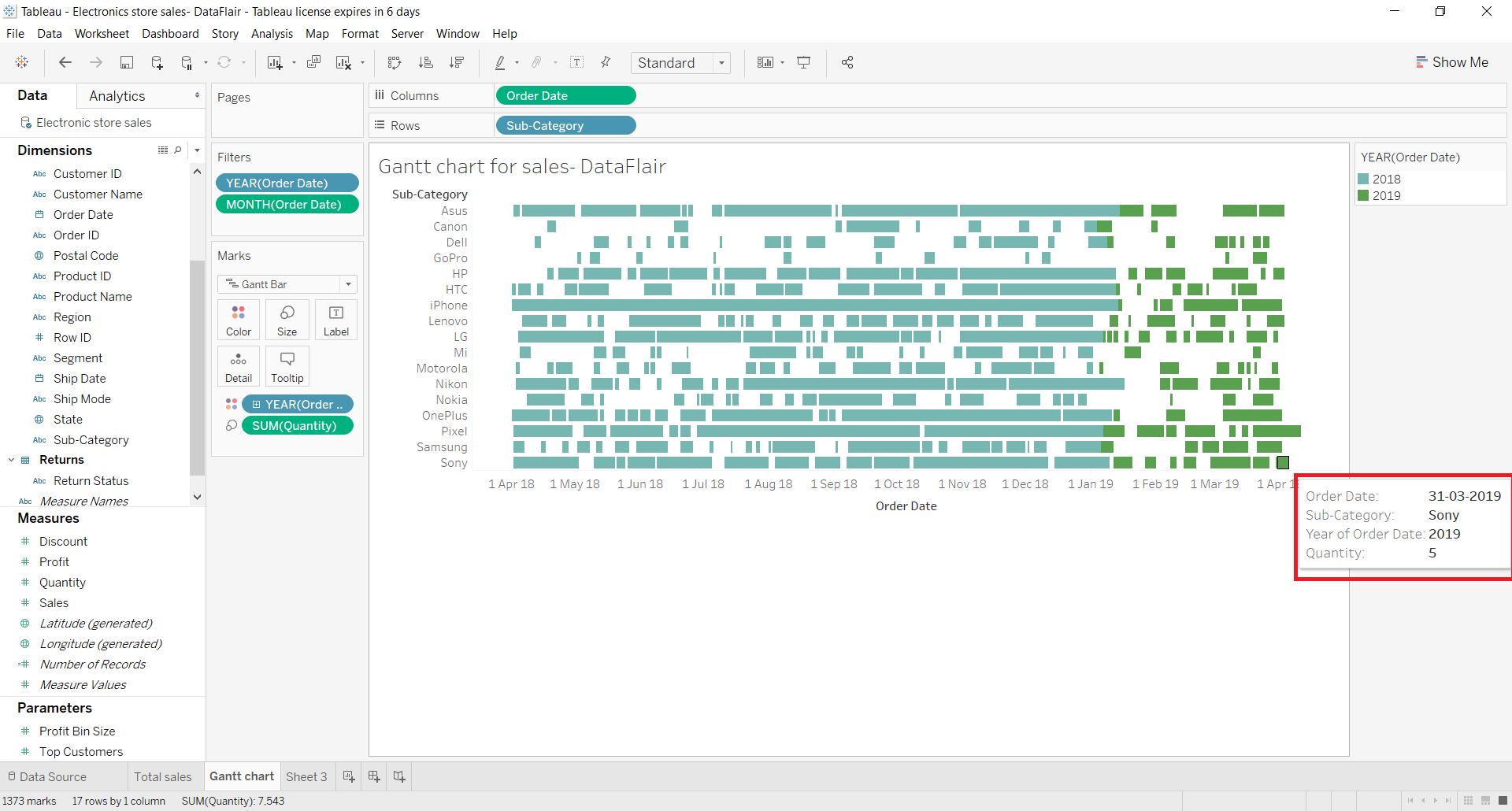Click the Tooltip button on Marks card
Screen dimensions: 1512x811
pyautogui.click(x=287, y=366)
